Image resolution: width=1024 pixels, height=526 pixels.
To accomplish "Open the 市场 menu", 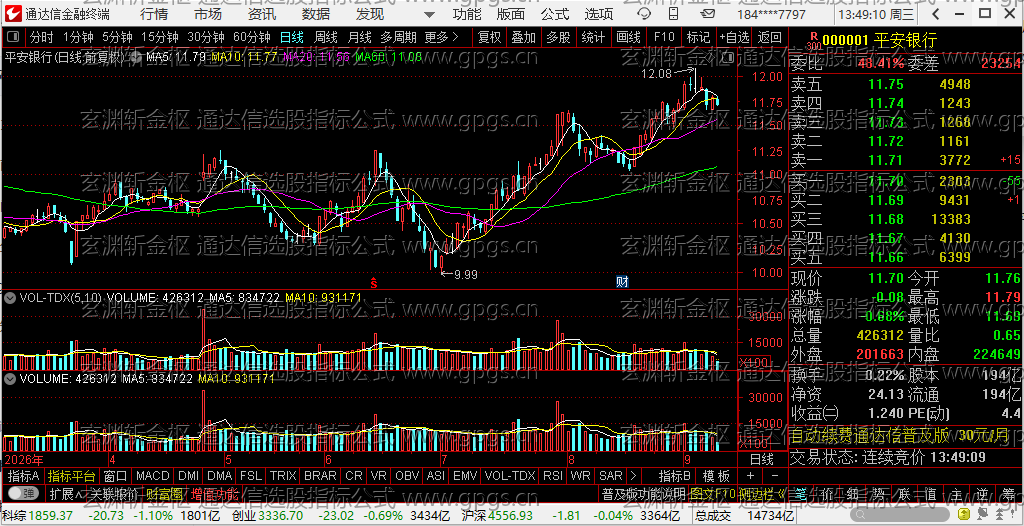I will [208, 14].
